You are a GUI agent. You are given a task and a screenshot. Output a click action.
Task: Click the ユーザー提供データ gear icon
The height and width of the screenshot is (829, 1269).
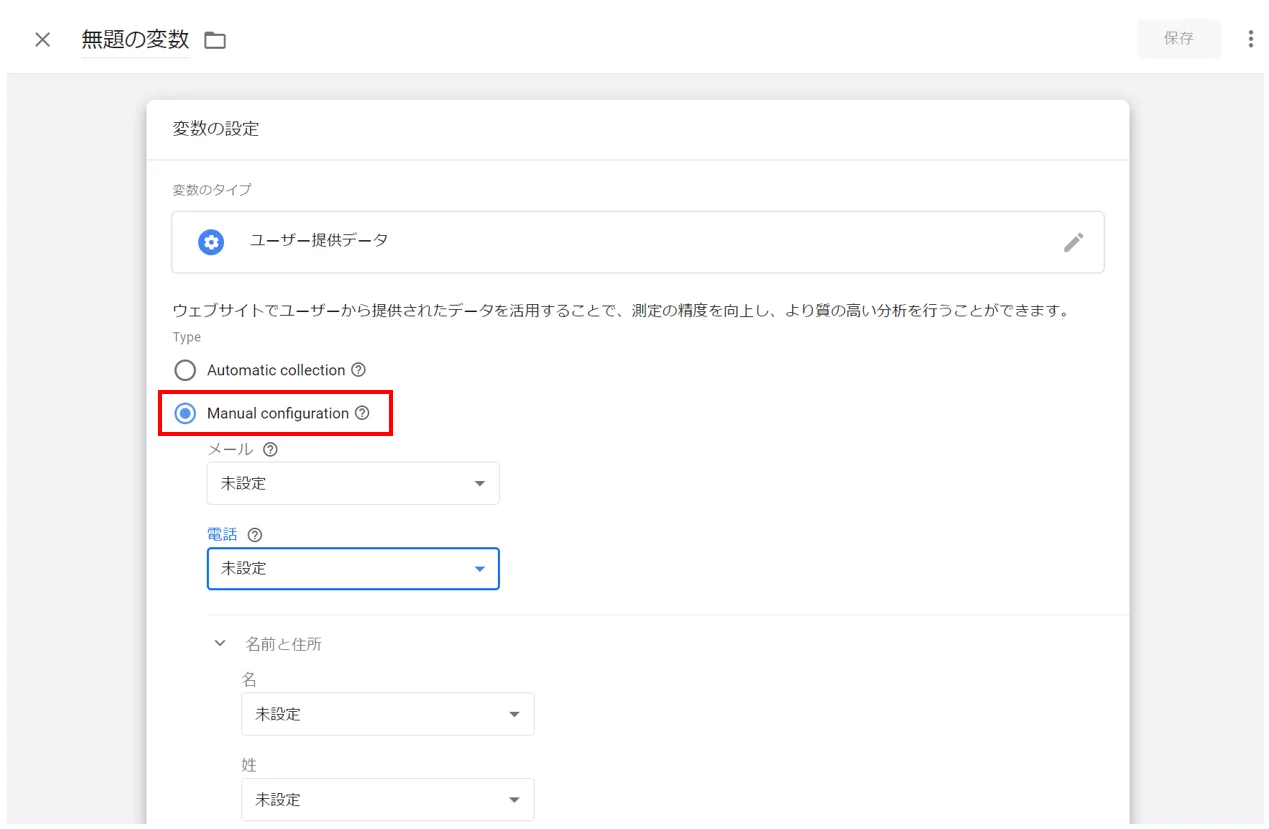point(209,242)
